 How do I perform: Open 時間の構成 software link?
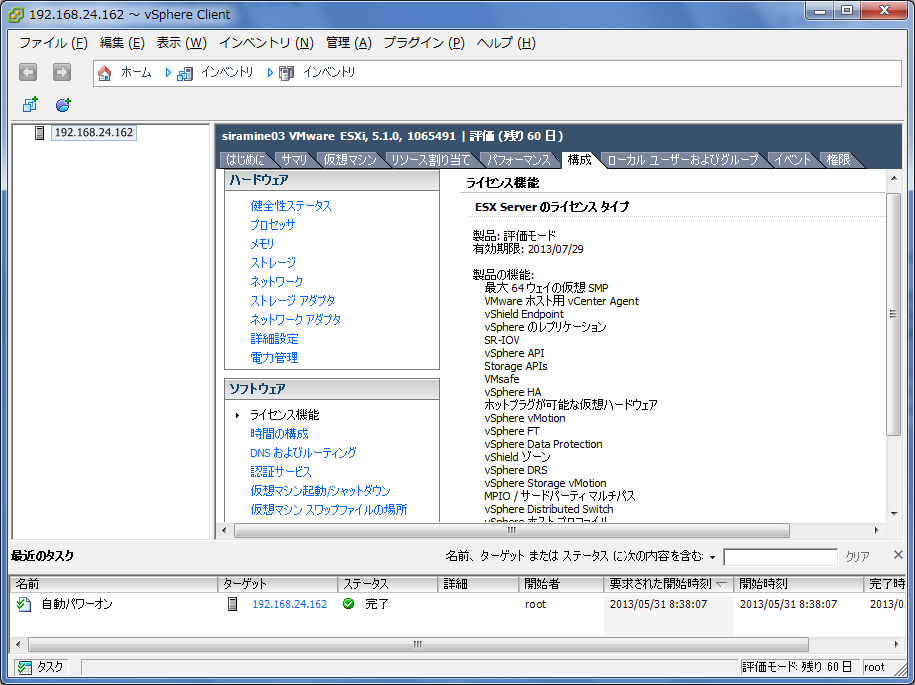(x=279, y=434)
